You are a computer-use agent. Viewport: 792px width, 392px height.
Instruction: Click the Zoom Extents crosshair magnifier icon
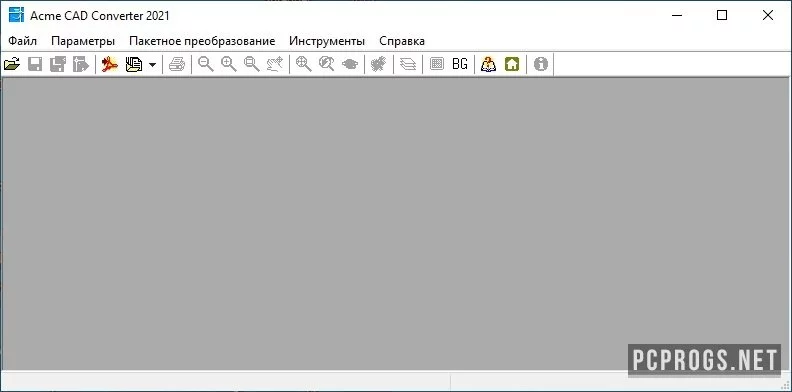pyautogui.click(x=304, y=64)
